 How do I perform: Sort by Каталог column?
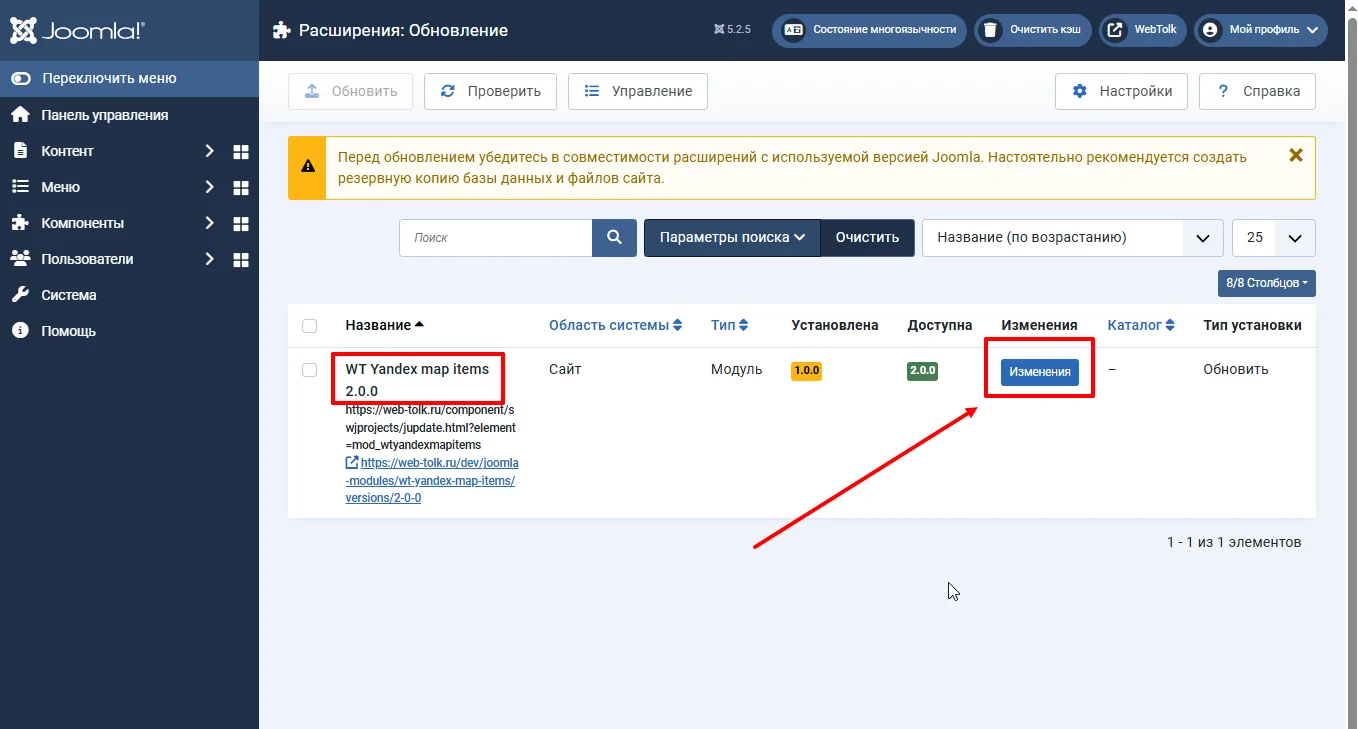pyautogui.click(x=1141, y=325)
